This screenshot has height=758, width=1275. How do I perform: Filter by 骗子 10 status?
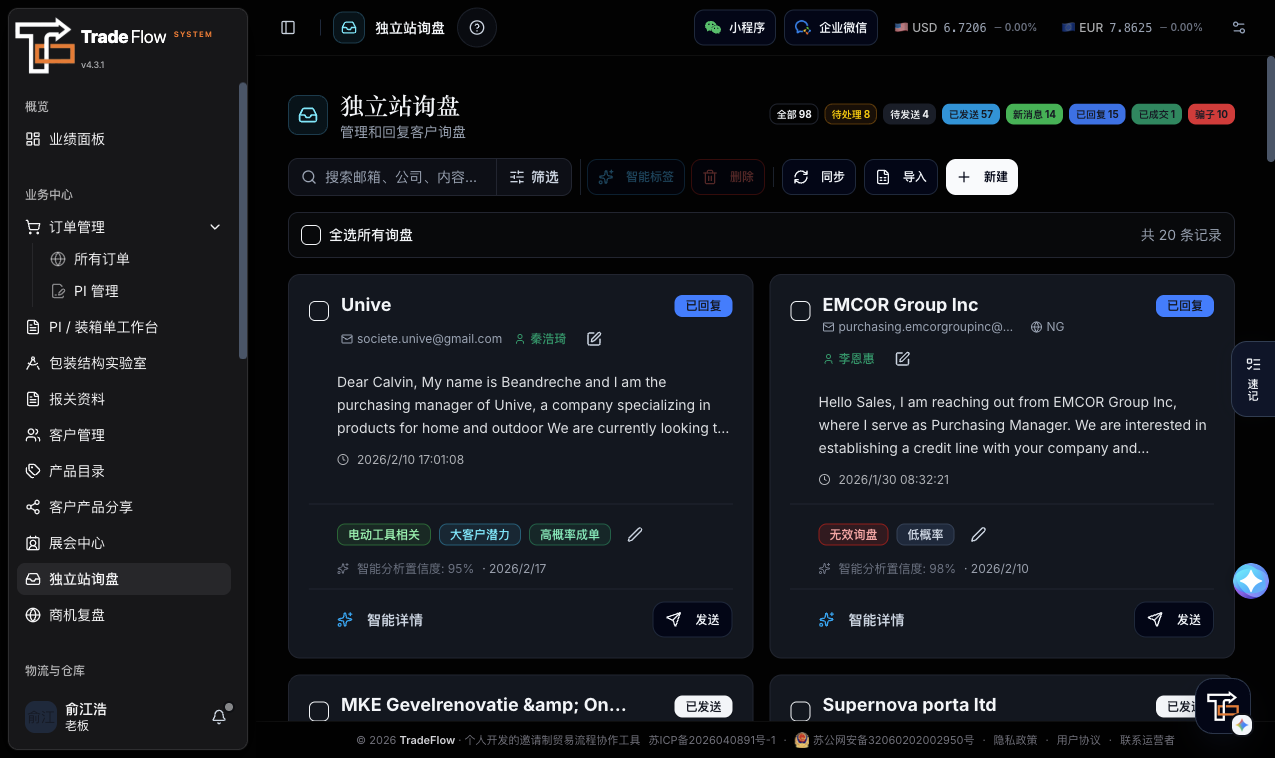click(1211, 114)
